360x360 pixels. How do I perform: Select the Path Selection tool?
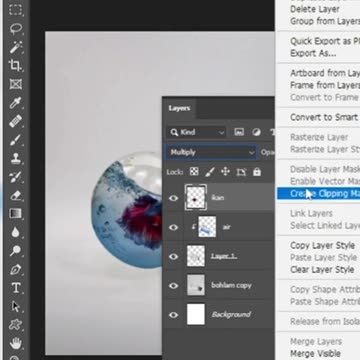tap(15, 306)
